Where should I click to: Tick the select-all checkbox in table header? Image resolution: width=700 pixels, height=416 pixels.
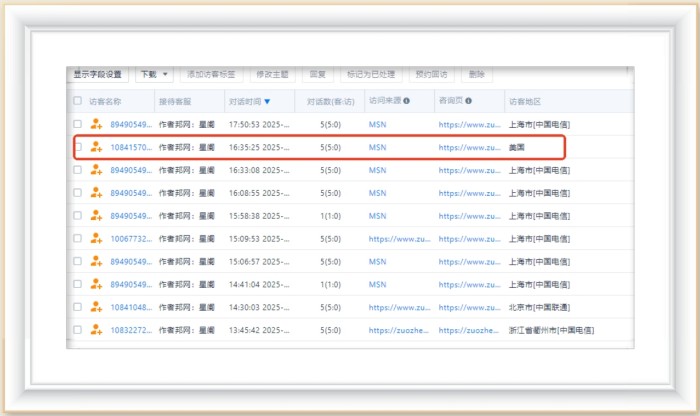78,101
